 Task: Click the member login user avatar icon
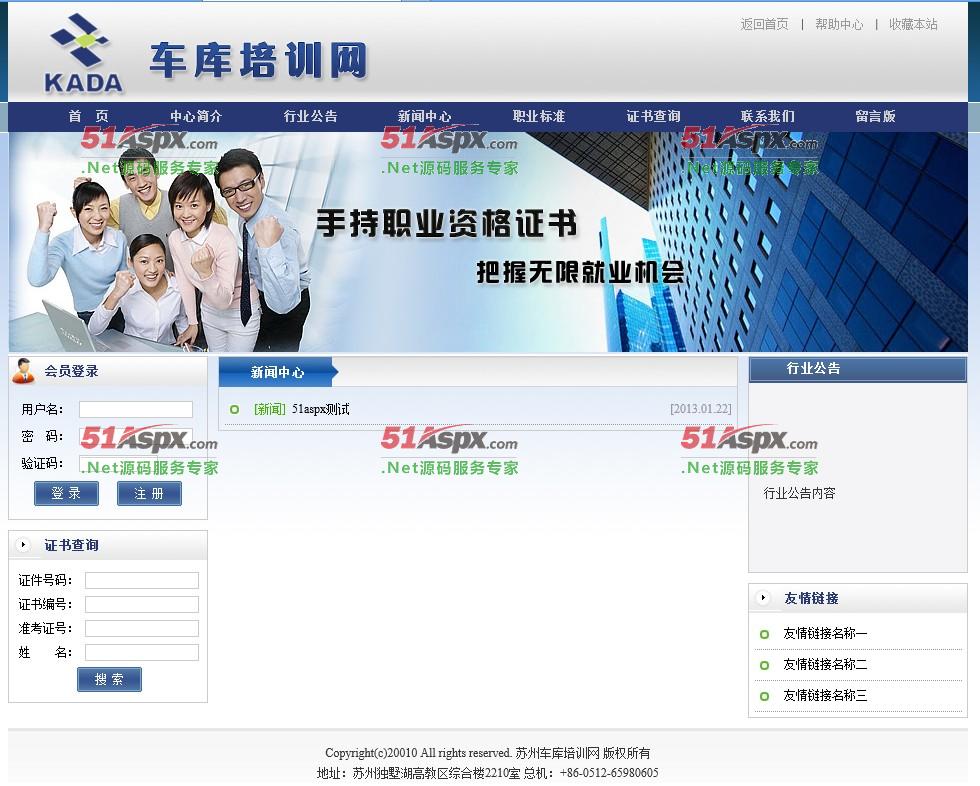(x=24, y=371)
